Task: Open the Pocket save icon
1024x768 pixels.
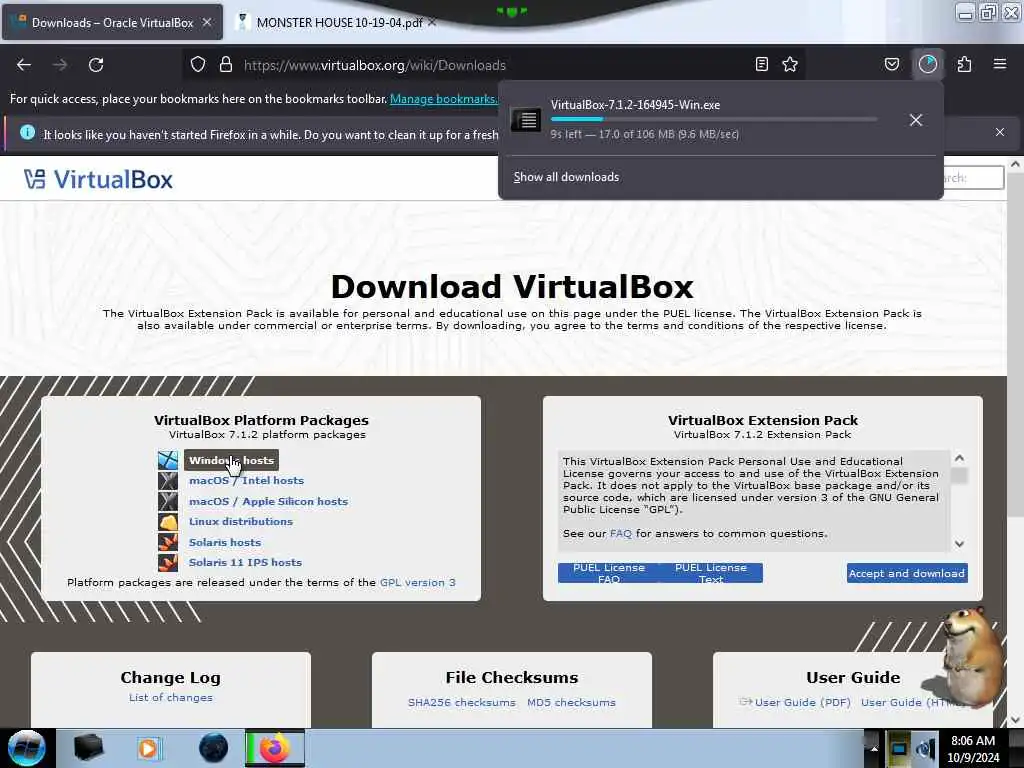Action: (x=892, y=64)
